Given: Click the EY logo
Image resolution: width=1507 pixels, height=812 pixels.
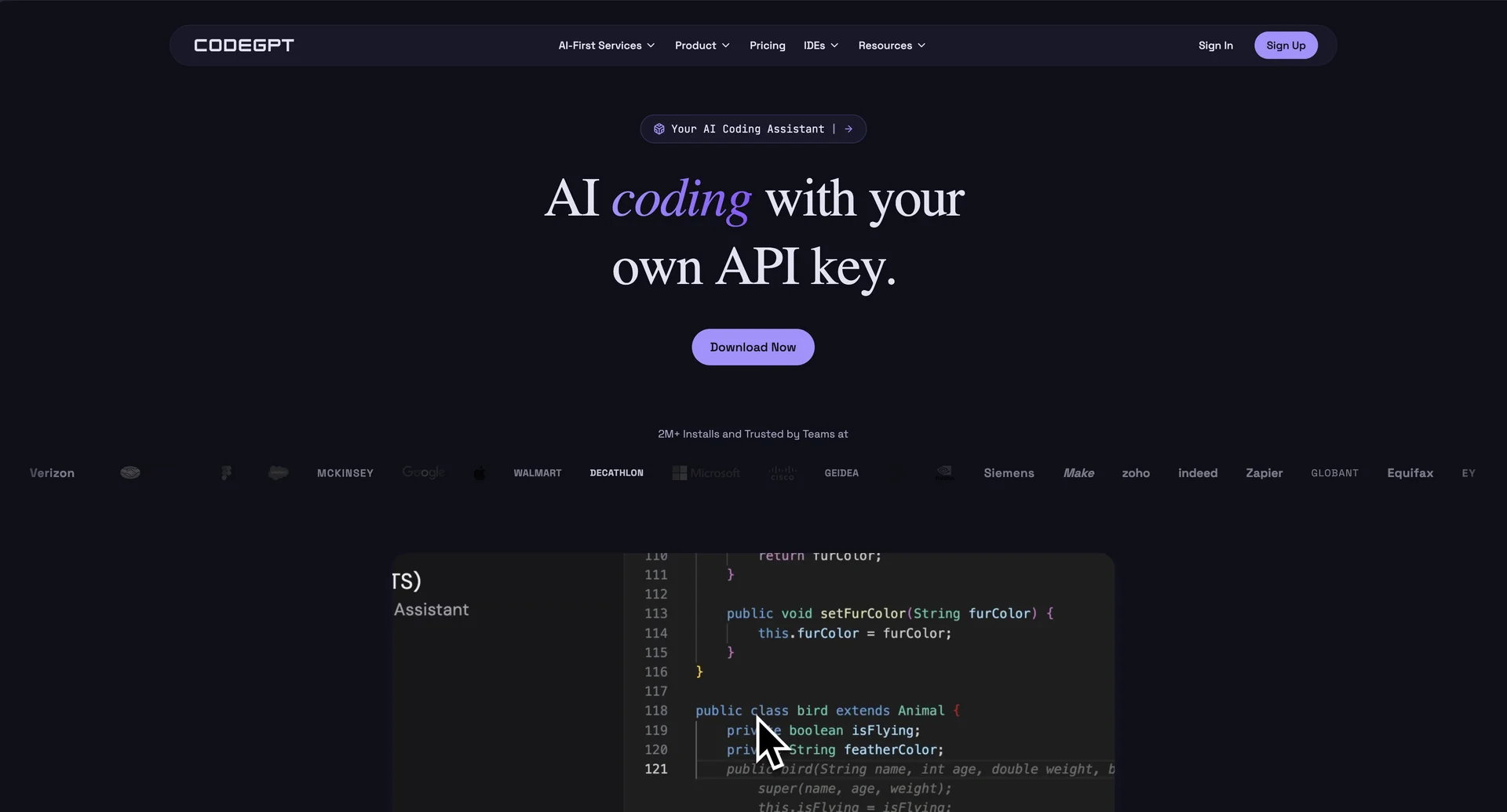Looking at the screenshot, I should click(1469, 473).
